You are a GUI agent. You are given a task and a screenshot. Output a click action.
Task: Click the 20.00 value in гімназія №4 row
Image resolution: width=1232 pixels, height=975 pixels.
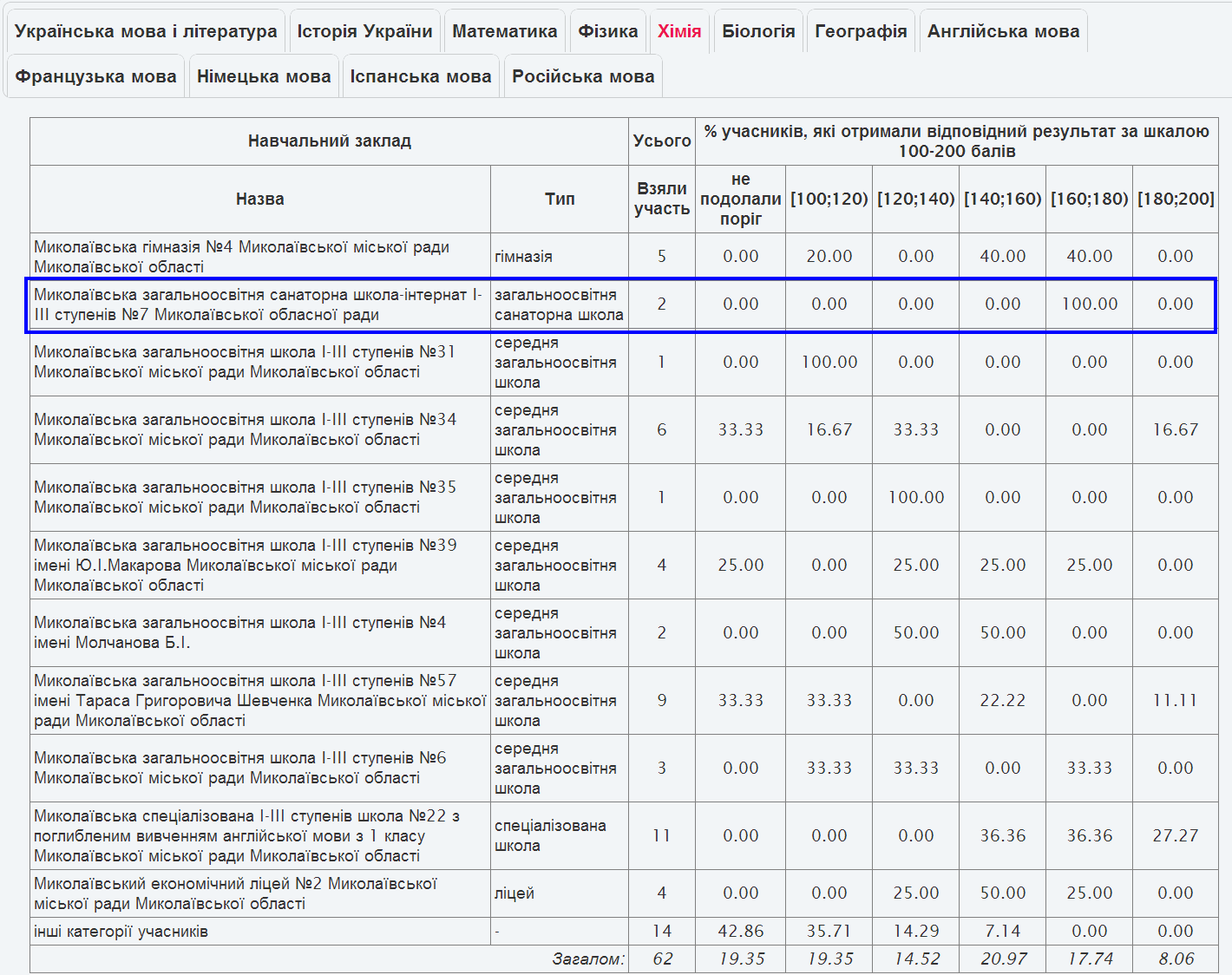829,257
